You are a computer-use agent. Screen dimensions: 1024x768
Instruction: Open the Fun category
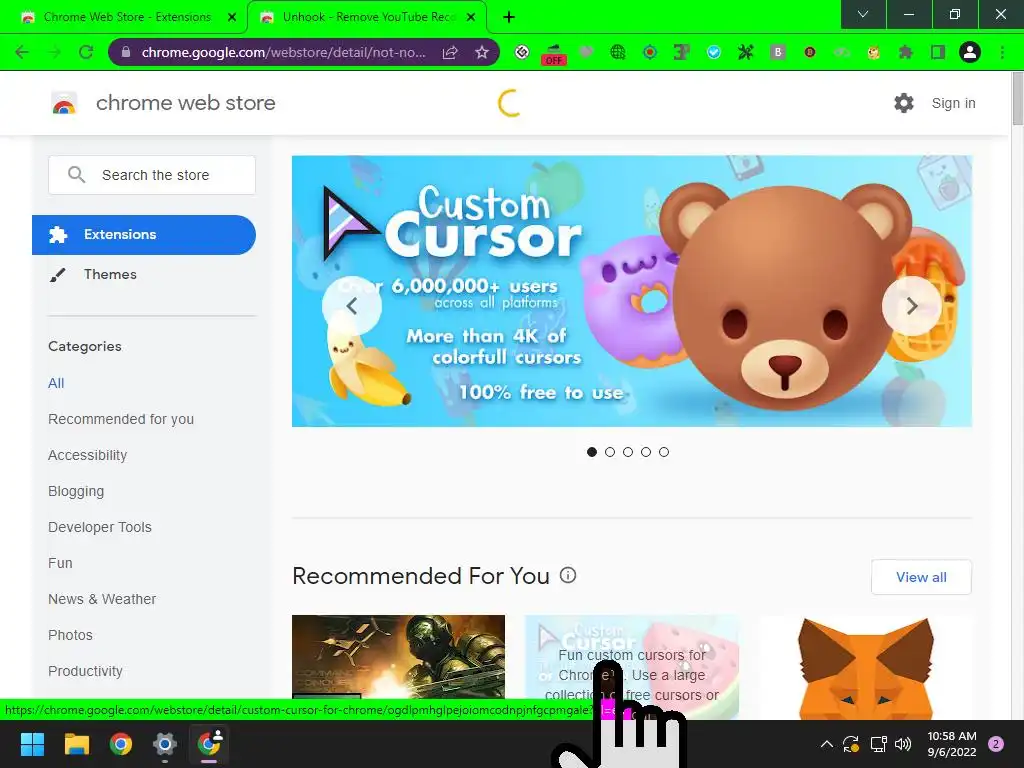(60, 563)
